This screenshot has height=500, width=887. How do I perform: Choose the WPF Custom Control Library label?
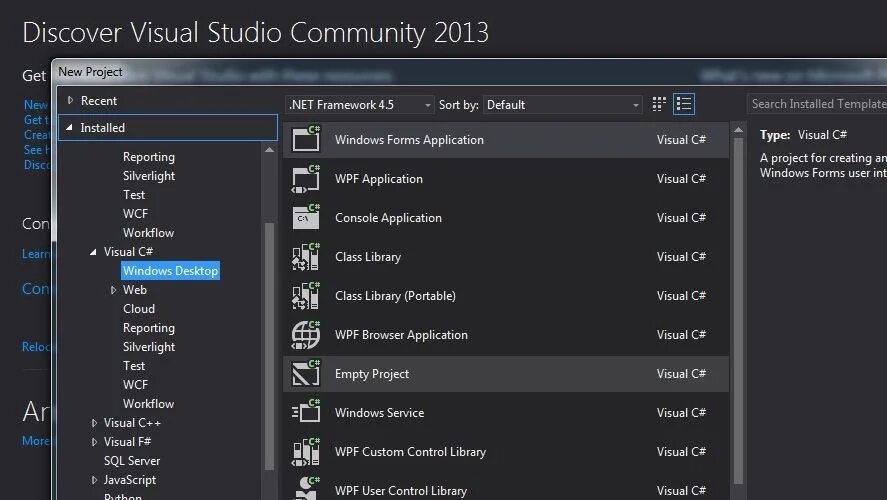coord(410,452)
